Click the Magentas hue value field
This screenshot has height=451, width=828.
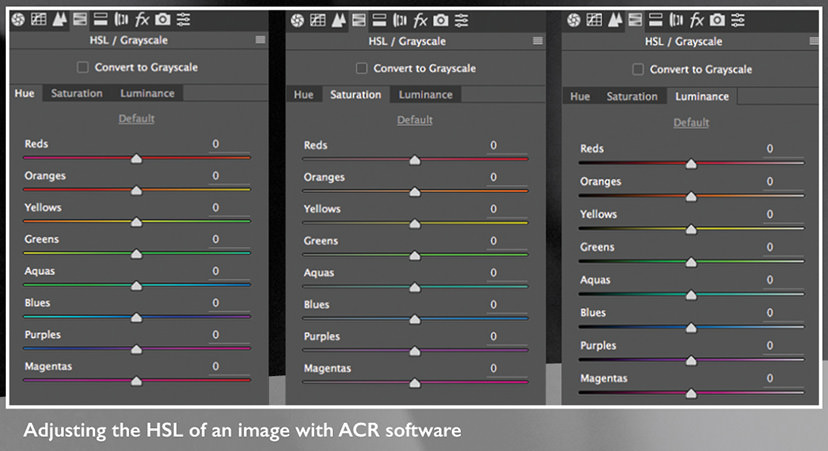[228, 367]
